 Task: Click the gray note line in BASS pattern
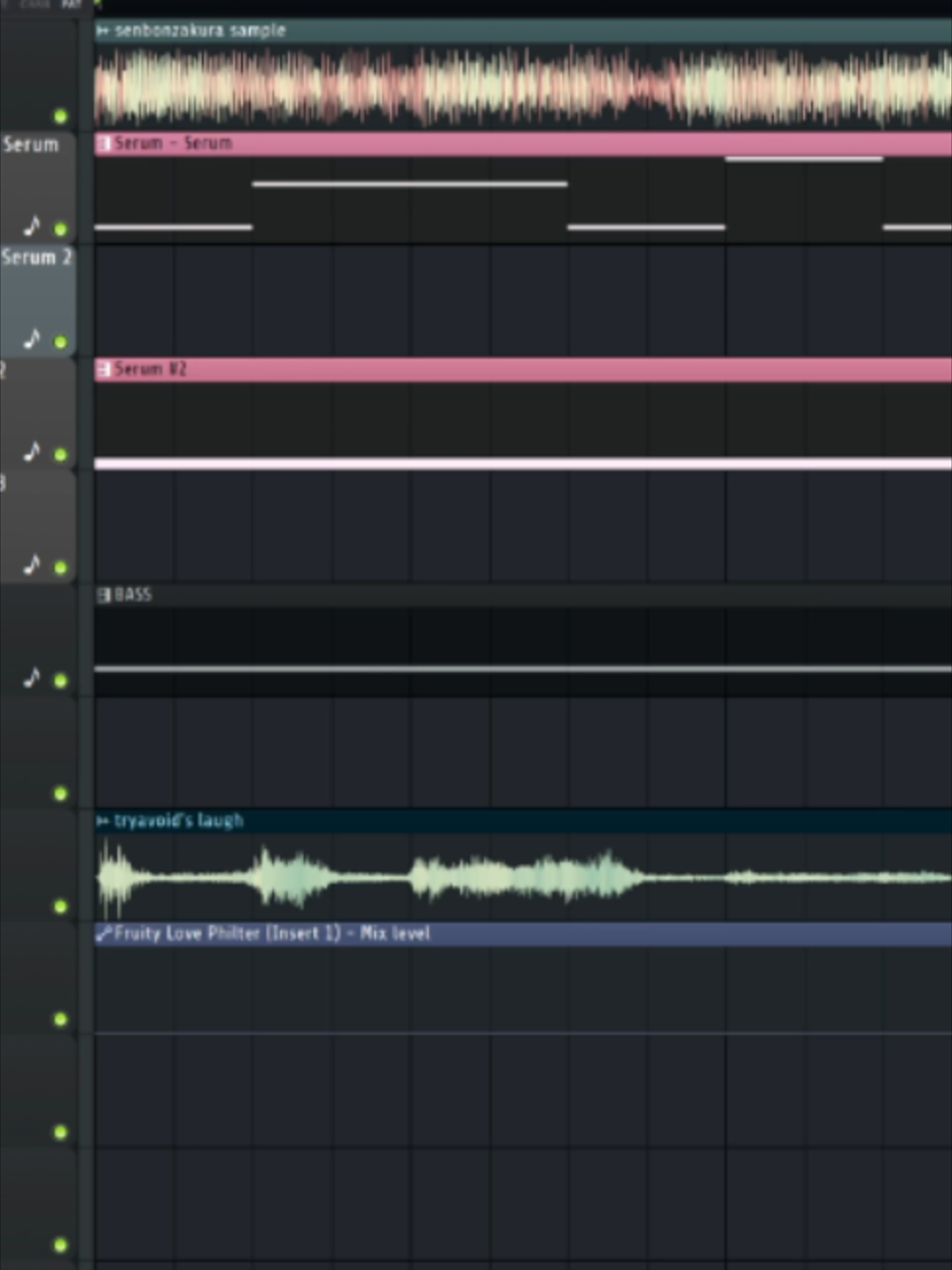(x=523, y=669)
